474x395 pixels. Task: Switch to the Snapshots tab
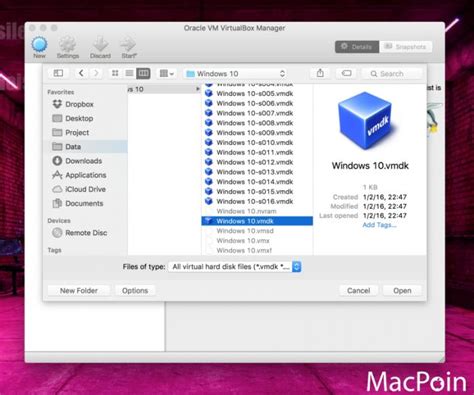pyautogui.click(x=406, y=47)
